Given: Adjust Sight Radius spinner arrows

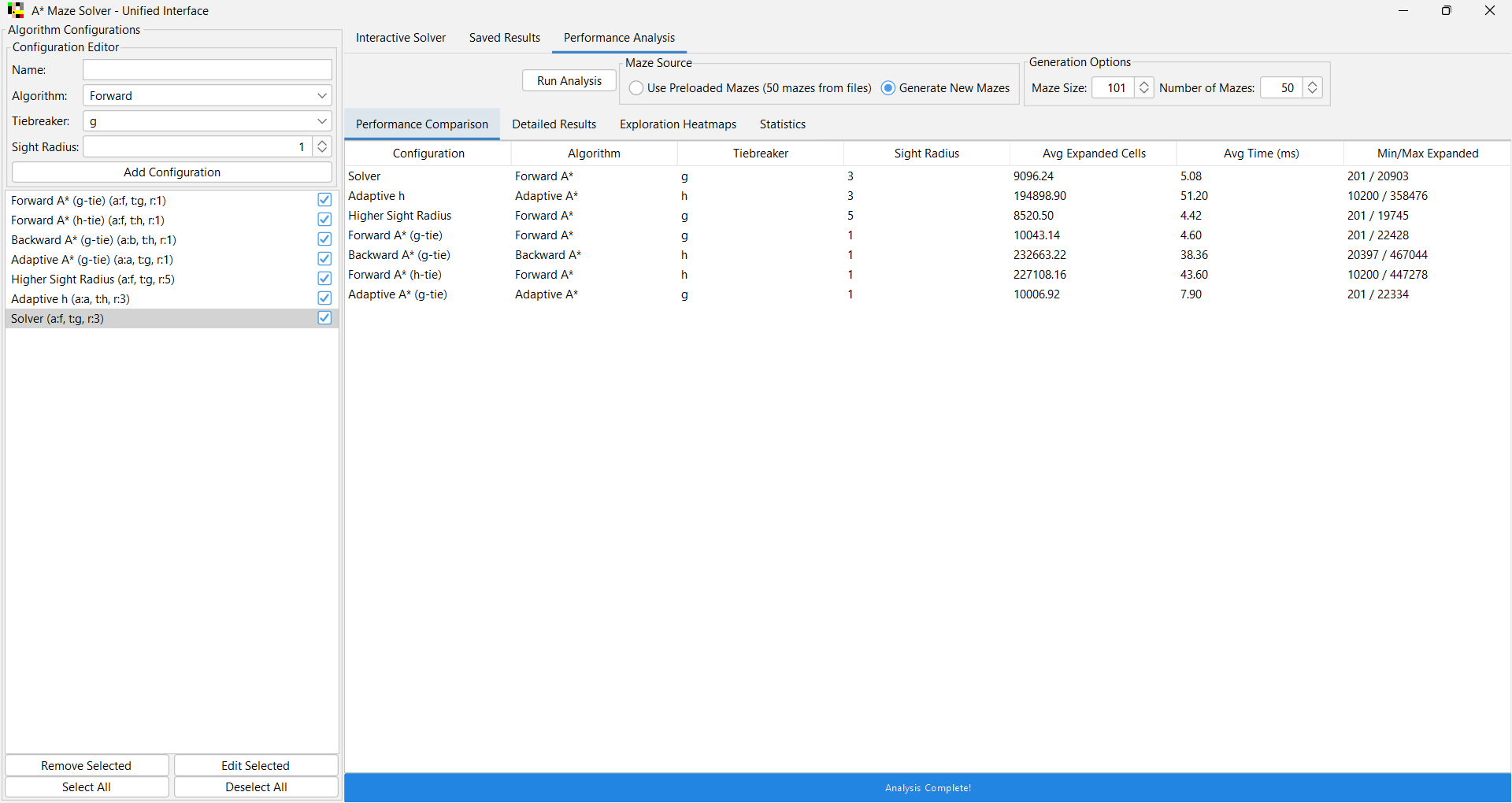Looking at the screenshot, I should click(x=322, y=146).
